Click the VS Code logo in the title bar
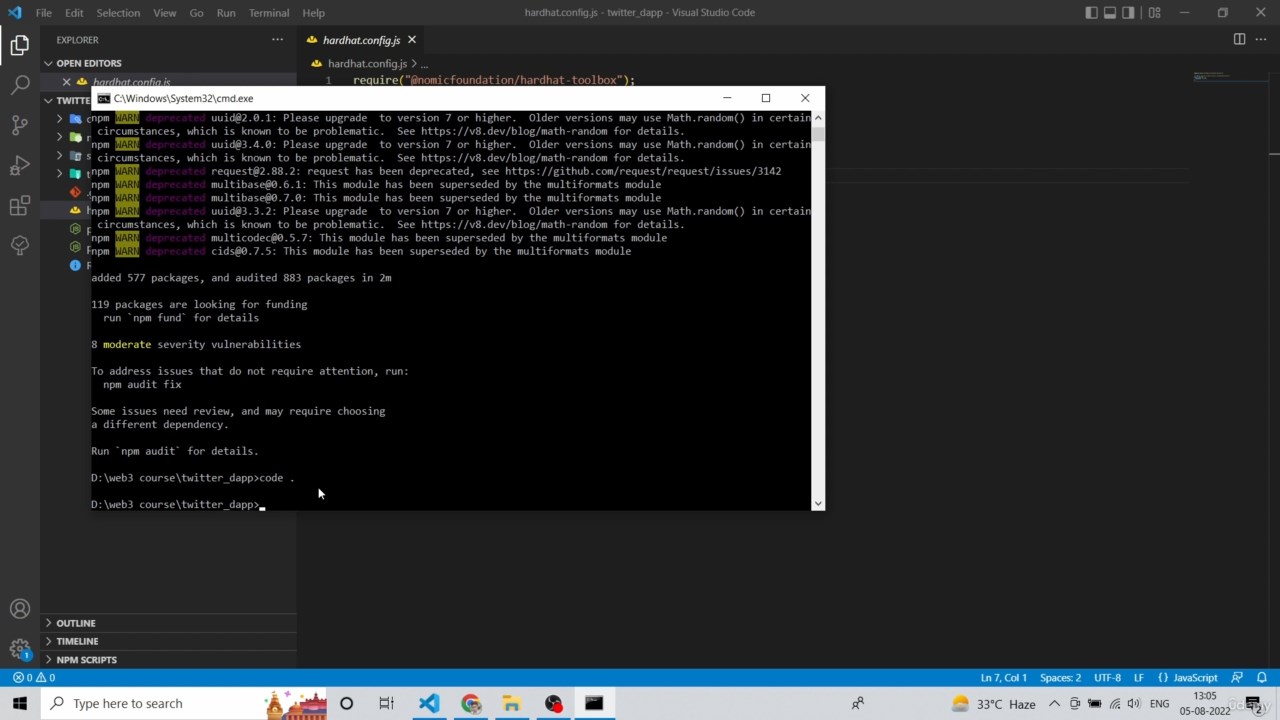1280x720 pixels. point(15,13)
